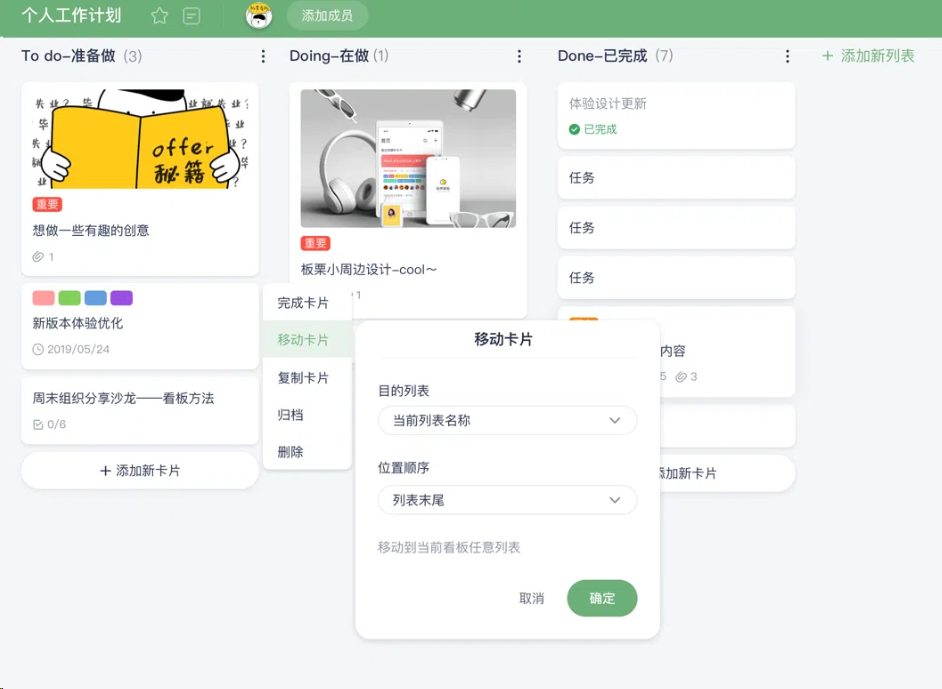Click the purple label color swatch
This screenshot has height=689, width=942.
(121, 298)
